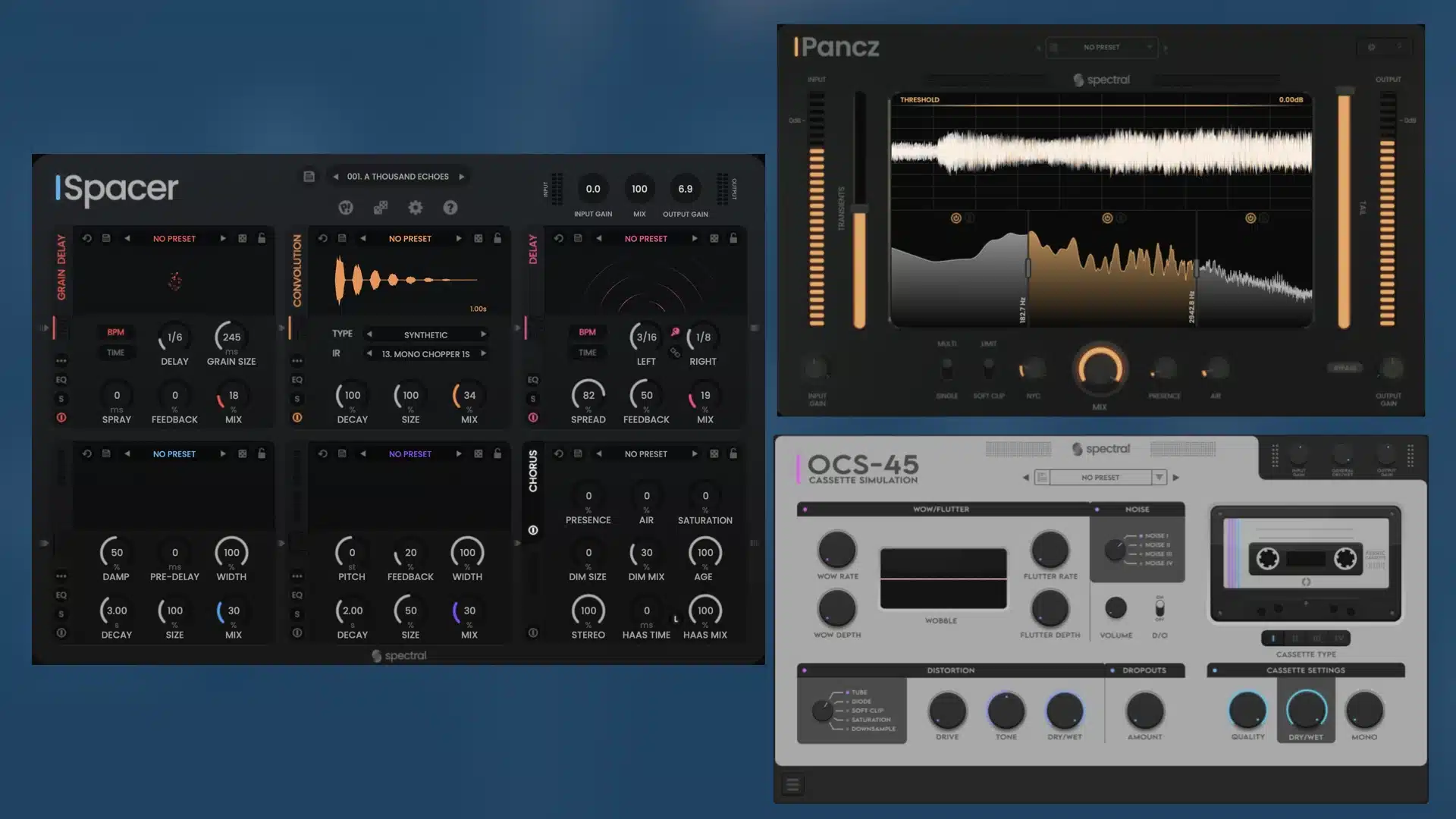Go to next OCS-45 preset arrow
Screen dimensions: 1456x819
pyautogui.click(x=1176, y=478)
